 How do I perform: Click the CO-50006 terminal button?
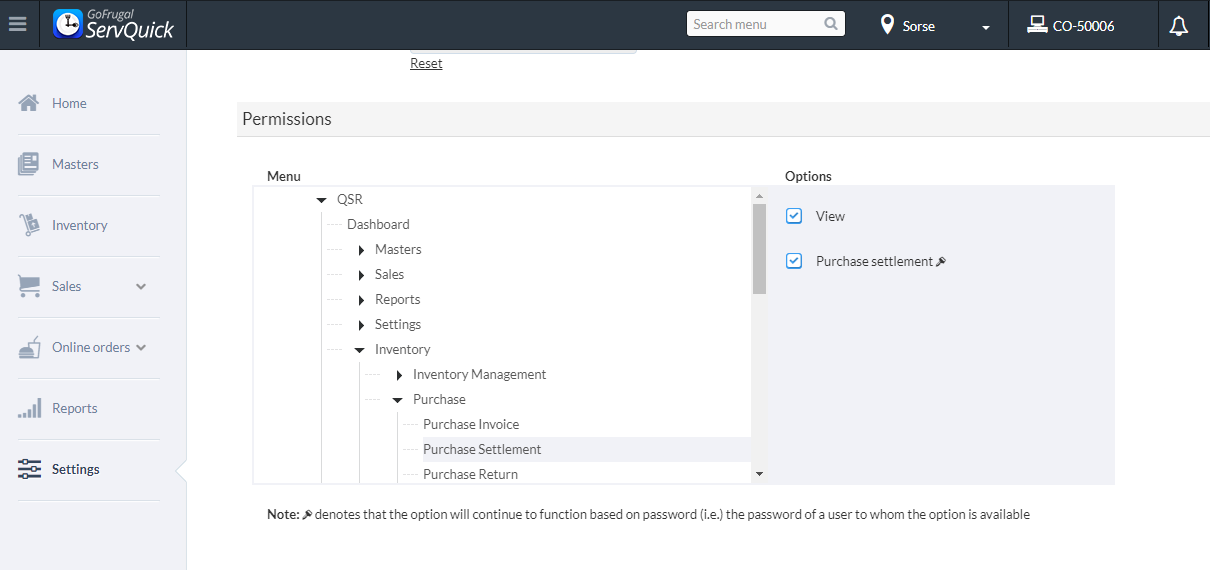[x=1071, y=26]
